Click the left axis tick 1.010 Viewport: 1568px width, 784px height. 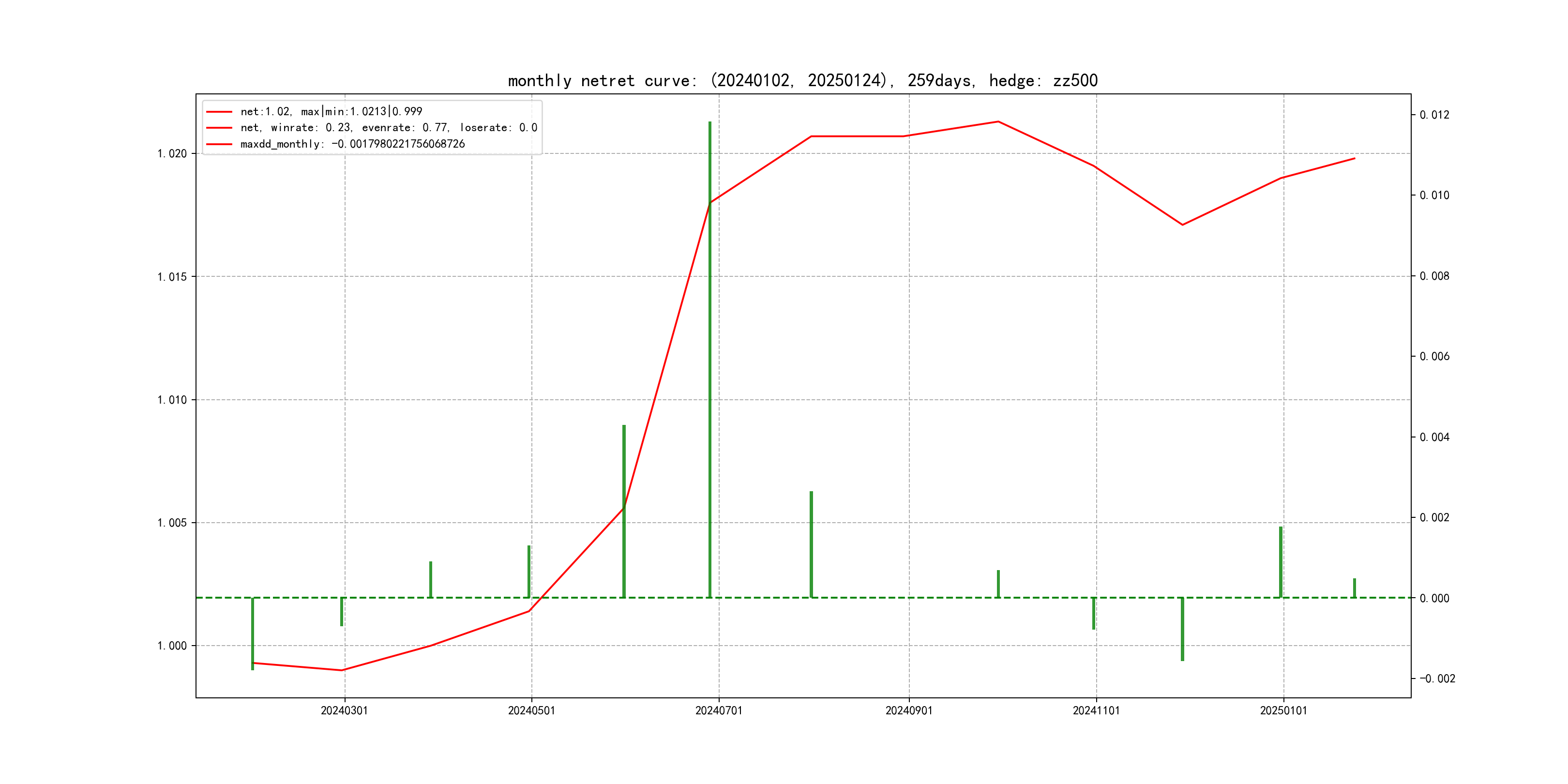pyautogui.click(x=172, y=400)
